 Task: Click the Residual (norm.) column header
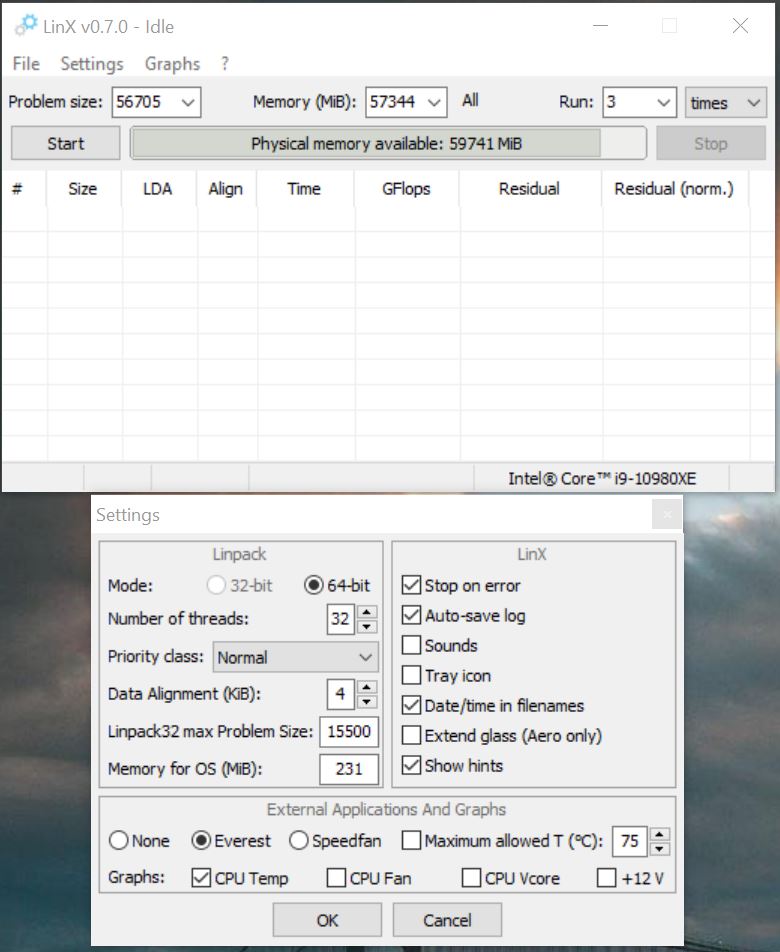point(674,189)
